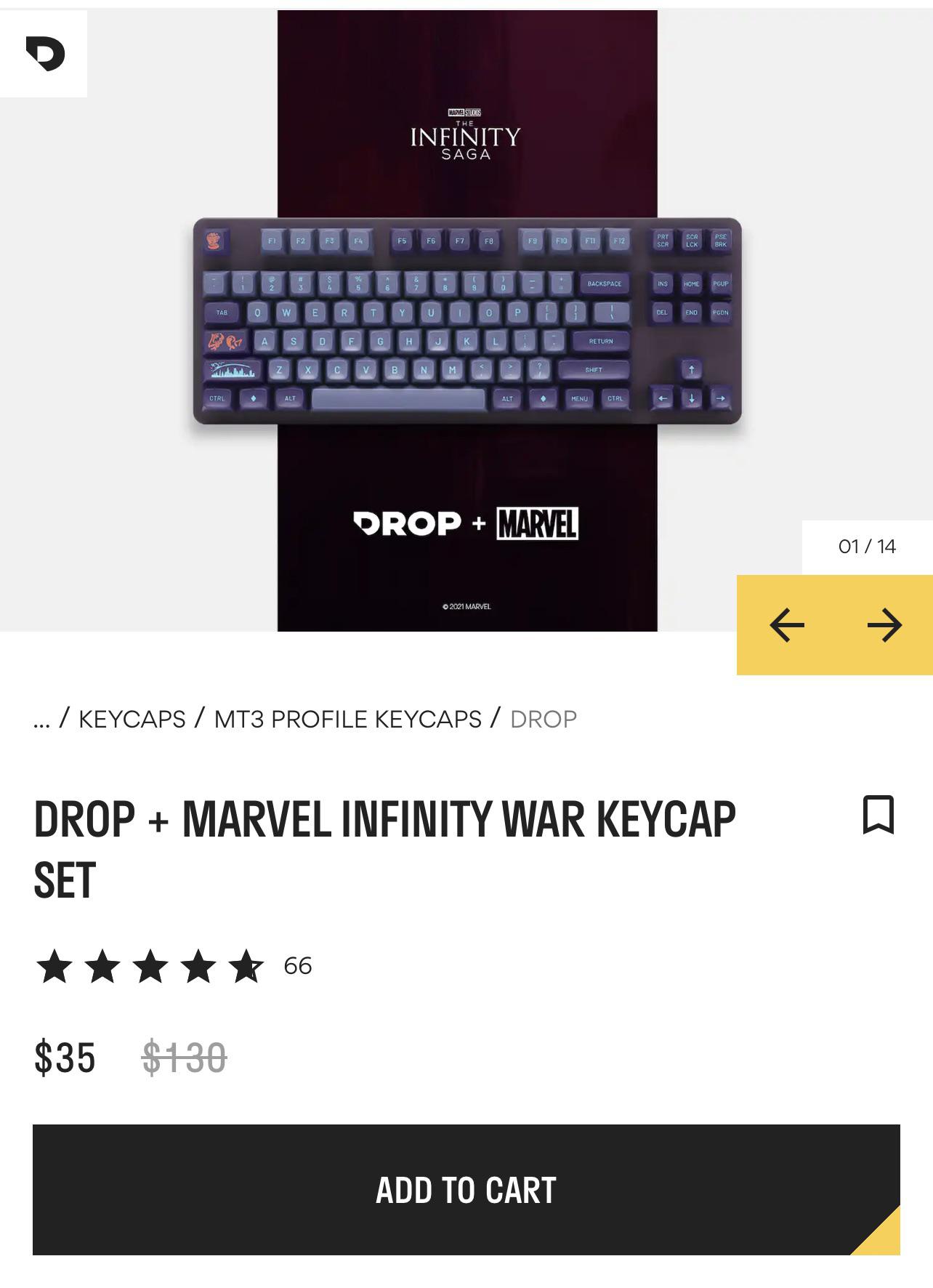Add the keycap set to cart
The height and width of the screenshot is (1288, 933).
(x=467, y=1190)
